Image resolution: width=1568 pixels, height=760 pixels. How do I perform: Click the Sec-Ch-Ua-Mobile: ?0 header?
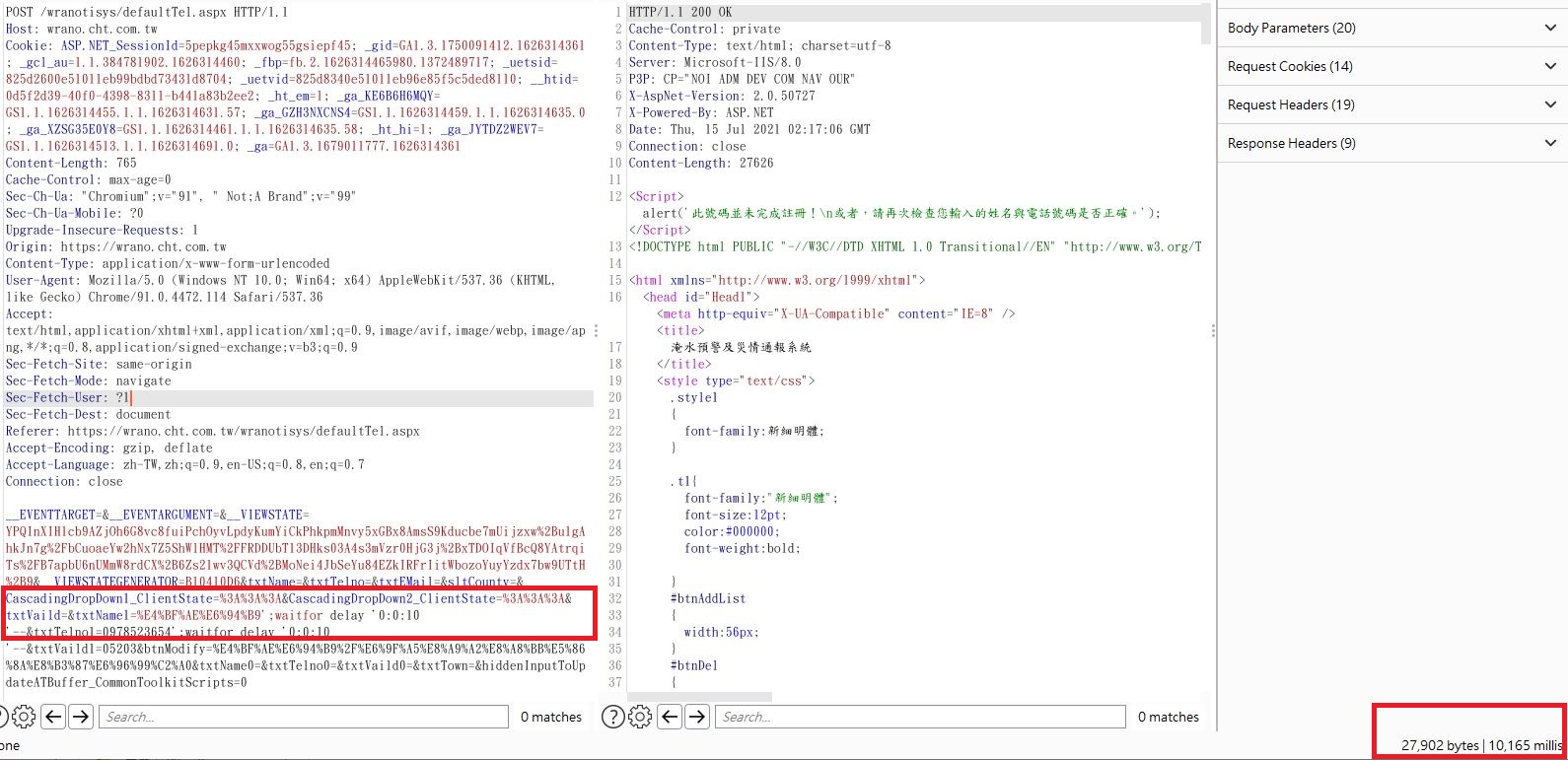75,213
